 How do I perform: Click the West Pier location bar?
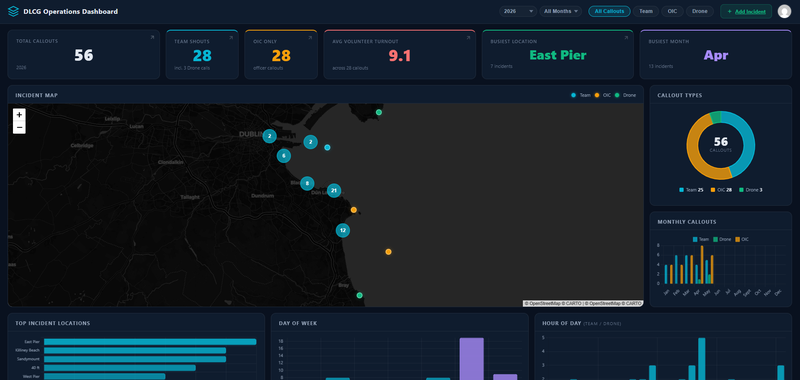[x=105, y=376]
